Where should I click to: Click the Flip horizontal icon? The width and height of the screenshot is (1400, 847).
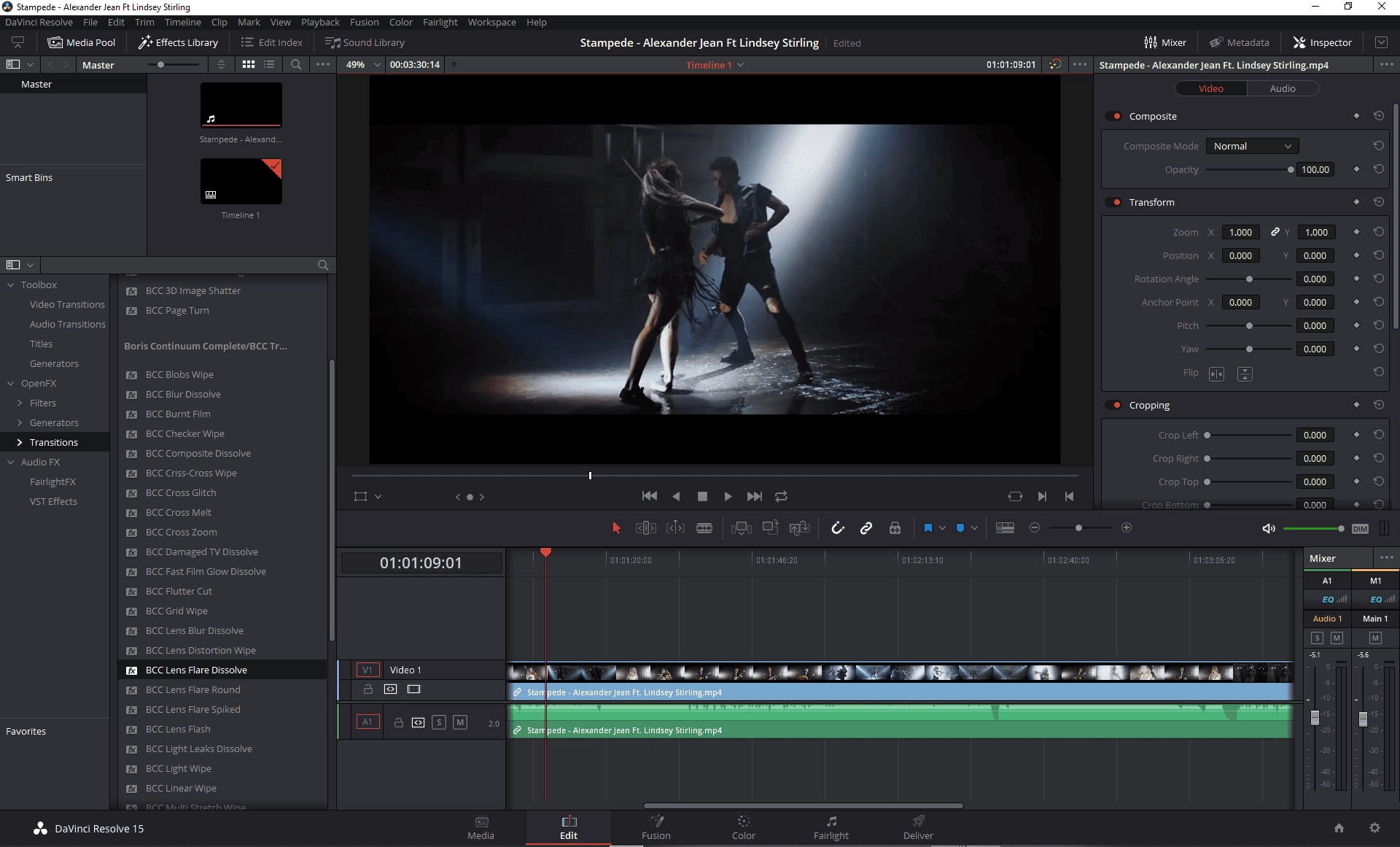[x=1216, y=374]
